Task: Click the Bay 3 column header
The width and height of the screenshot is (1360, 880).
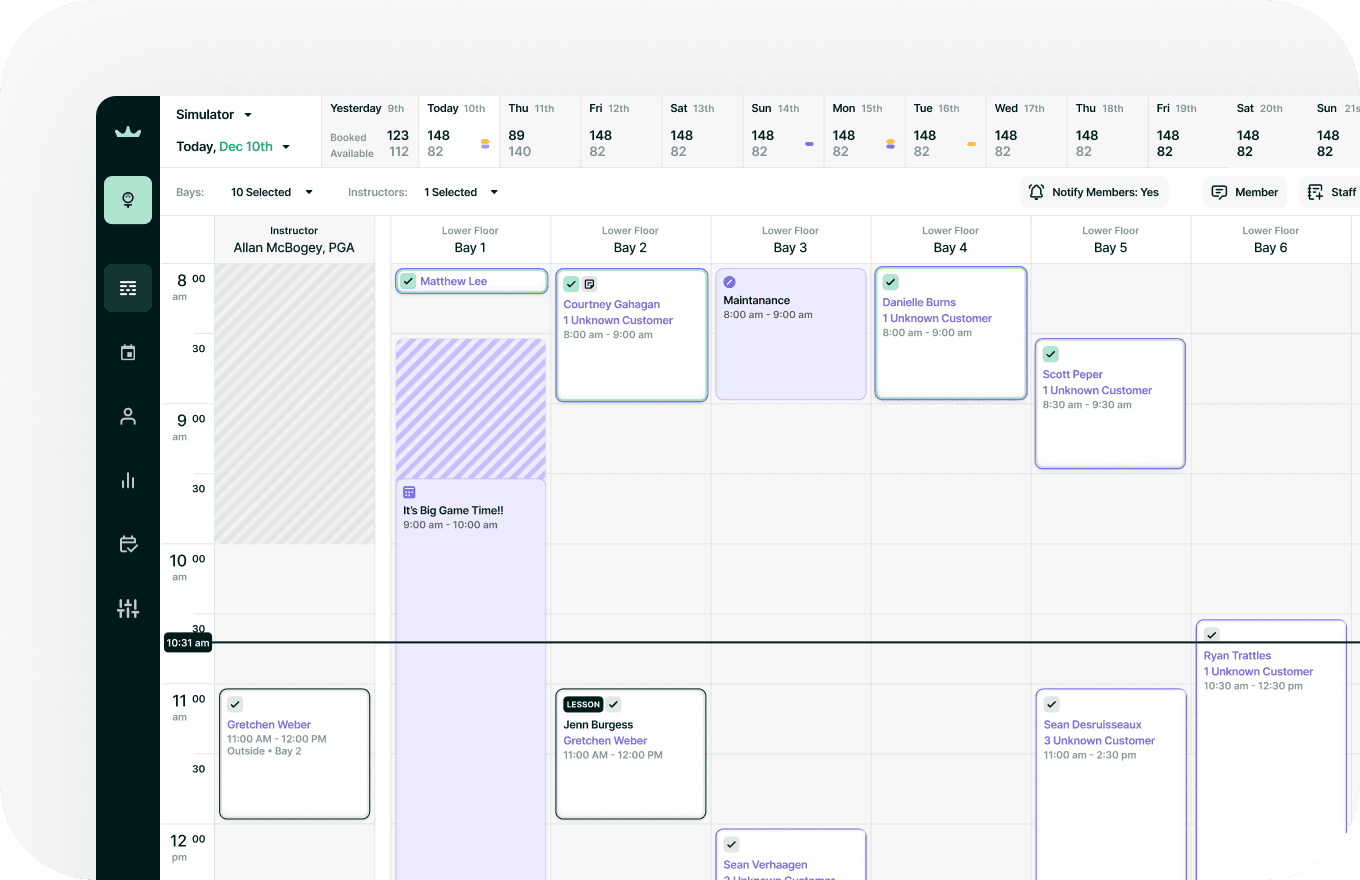Action: pyautogui.click(x=791, y=240)
